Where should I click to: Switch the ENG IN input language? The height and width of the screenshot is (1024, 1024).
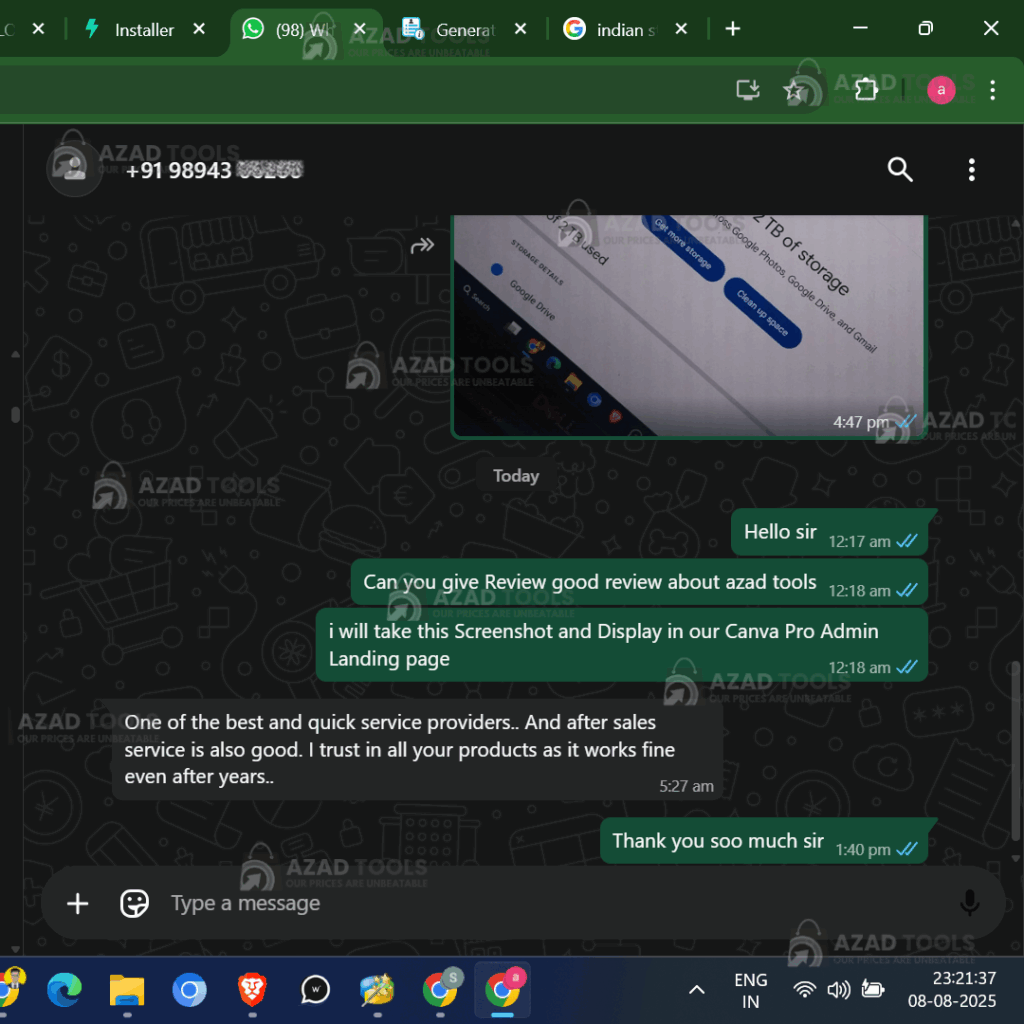tap(750, 990)
